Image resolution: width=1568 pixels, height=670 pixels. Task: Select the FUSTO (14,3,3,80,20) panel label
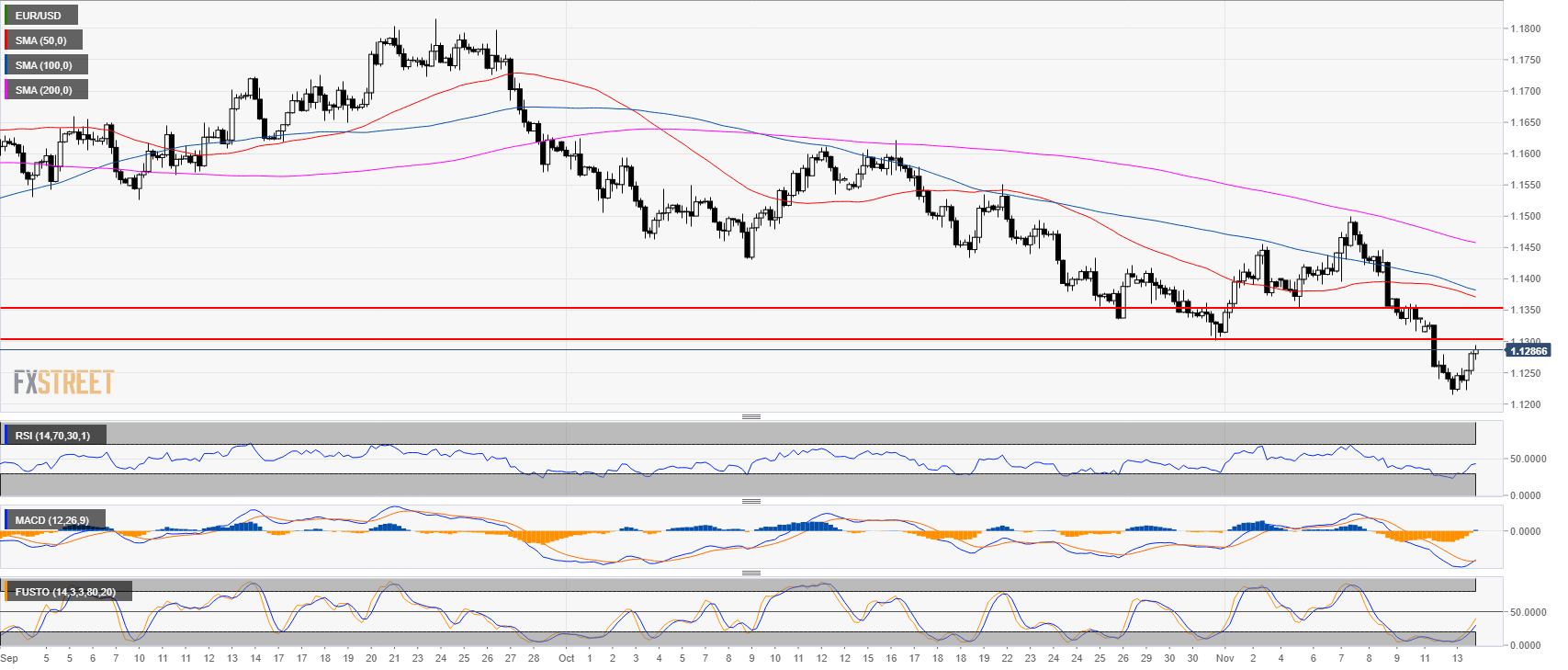coord(65,592)
